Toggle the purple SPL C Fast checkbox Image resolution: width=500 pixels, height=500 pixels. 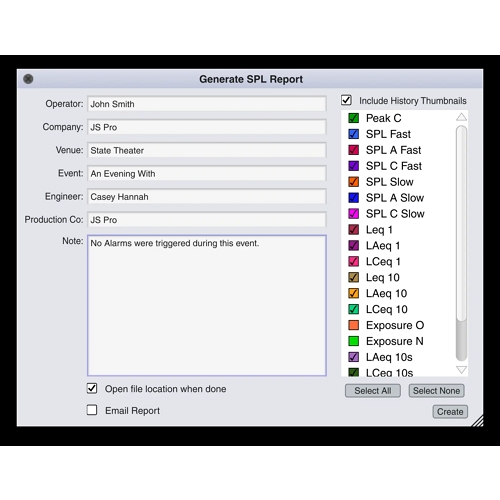click(353, 166)
